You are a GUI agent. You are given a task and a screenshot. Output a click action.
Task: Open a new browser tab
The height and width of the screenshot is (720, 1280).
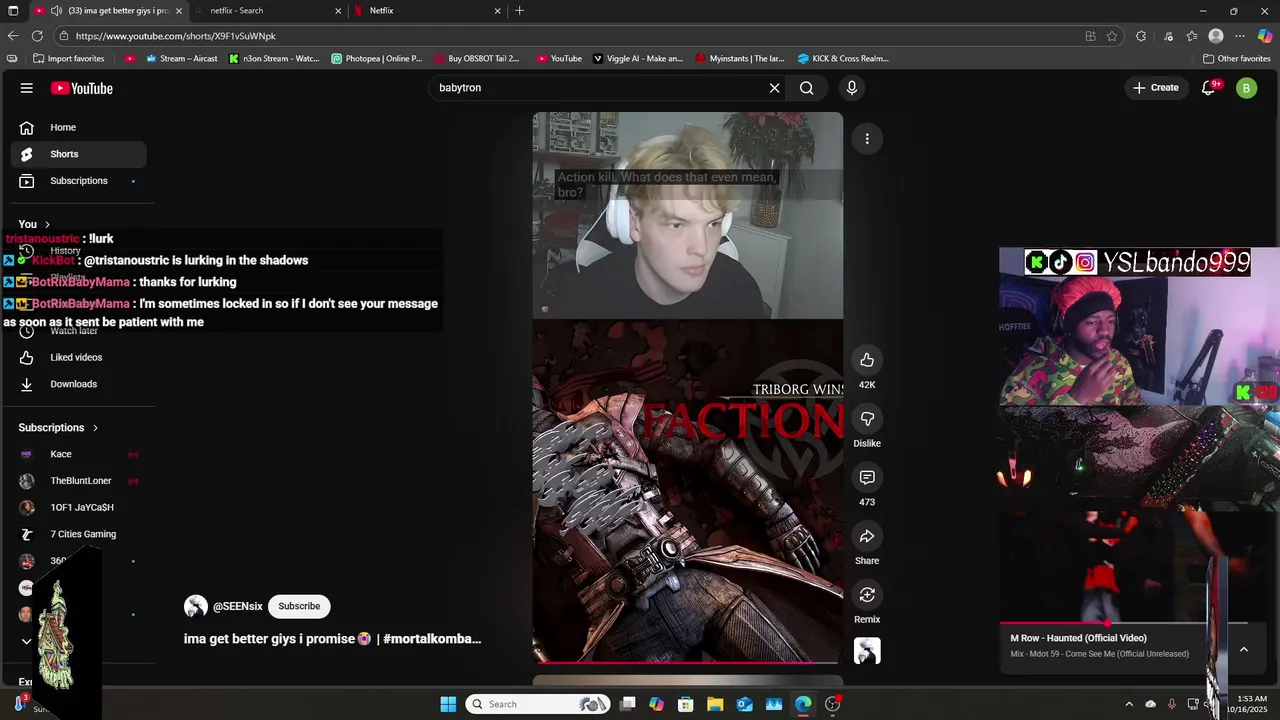(519, 11)
